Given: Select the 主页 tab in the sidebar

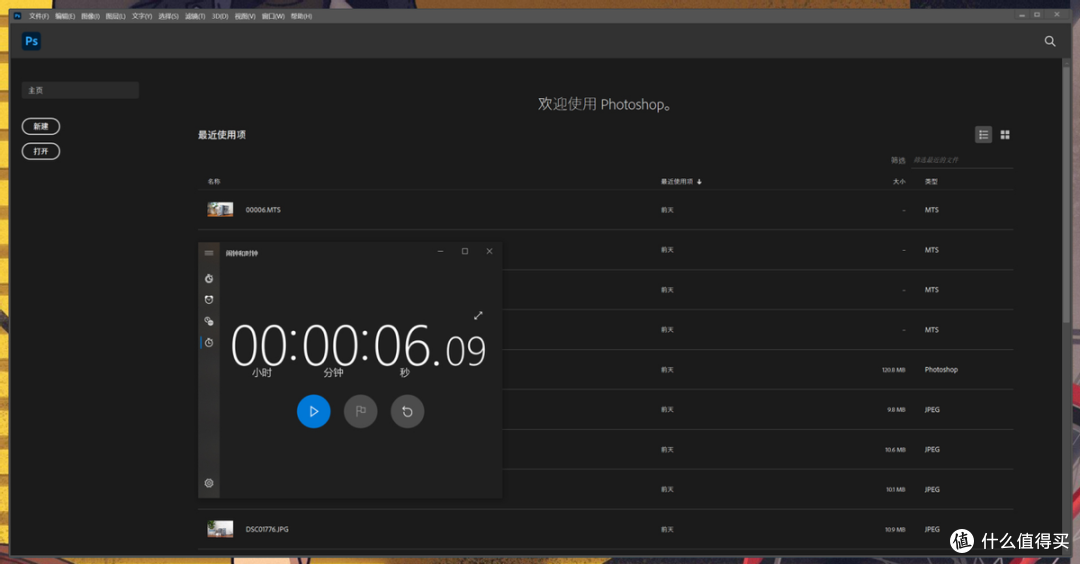Looking at the screenshot, I should click(80, 90).
